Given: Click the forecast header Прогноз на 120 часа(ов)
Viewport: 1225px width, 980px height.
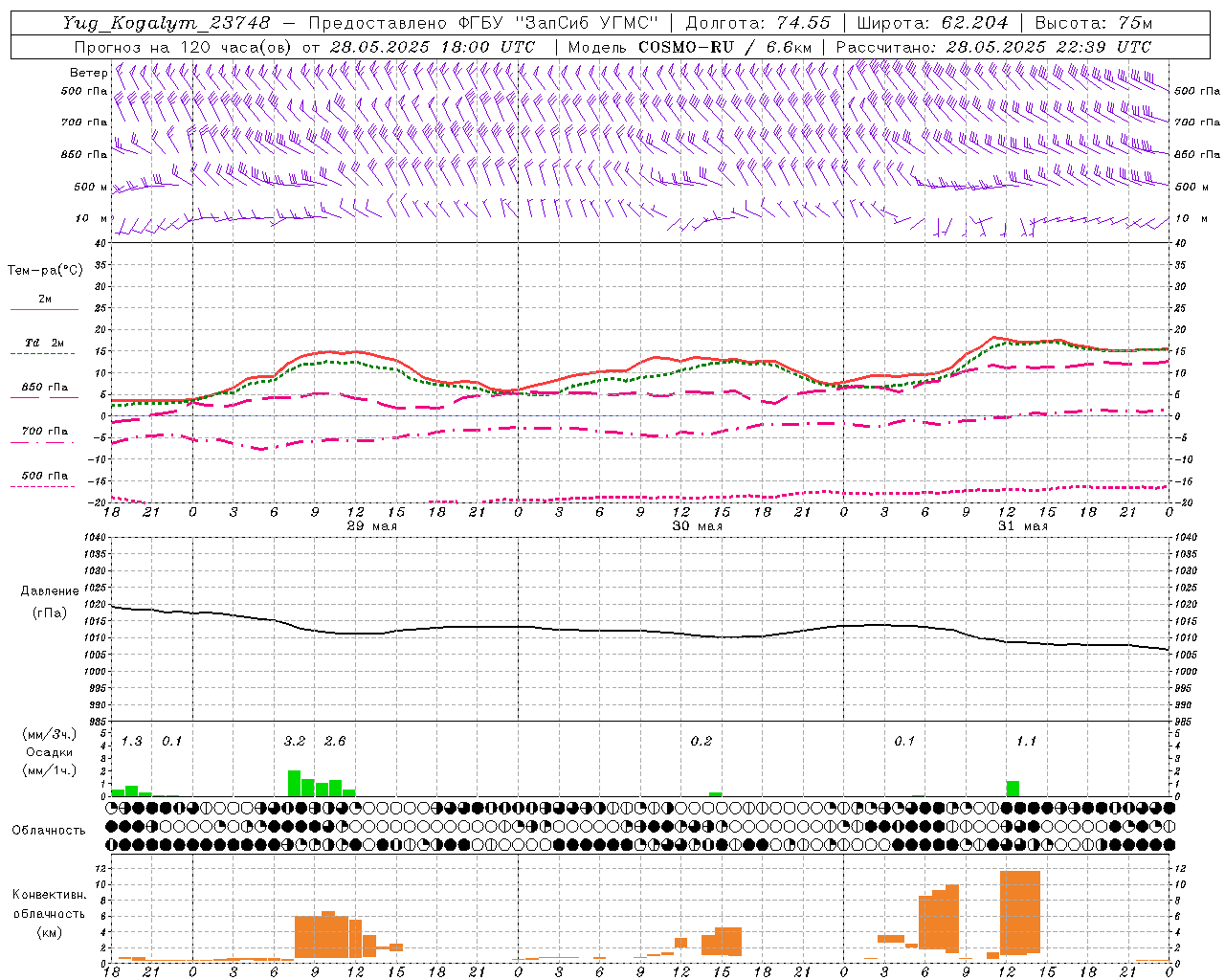Looking at the screenshot, I should tap(184, 47).
